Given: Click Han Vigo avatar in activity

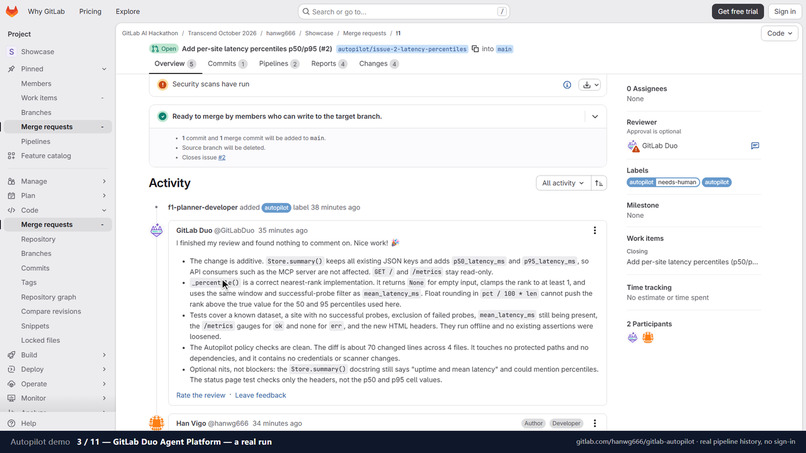Looking at the screenshot, I should (x=156, y=423).
